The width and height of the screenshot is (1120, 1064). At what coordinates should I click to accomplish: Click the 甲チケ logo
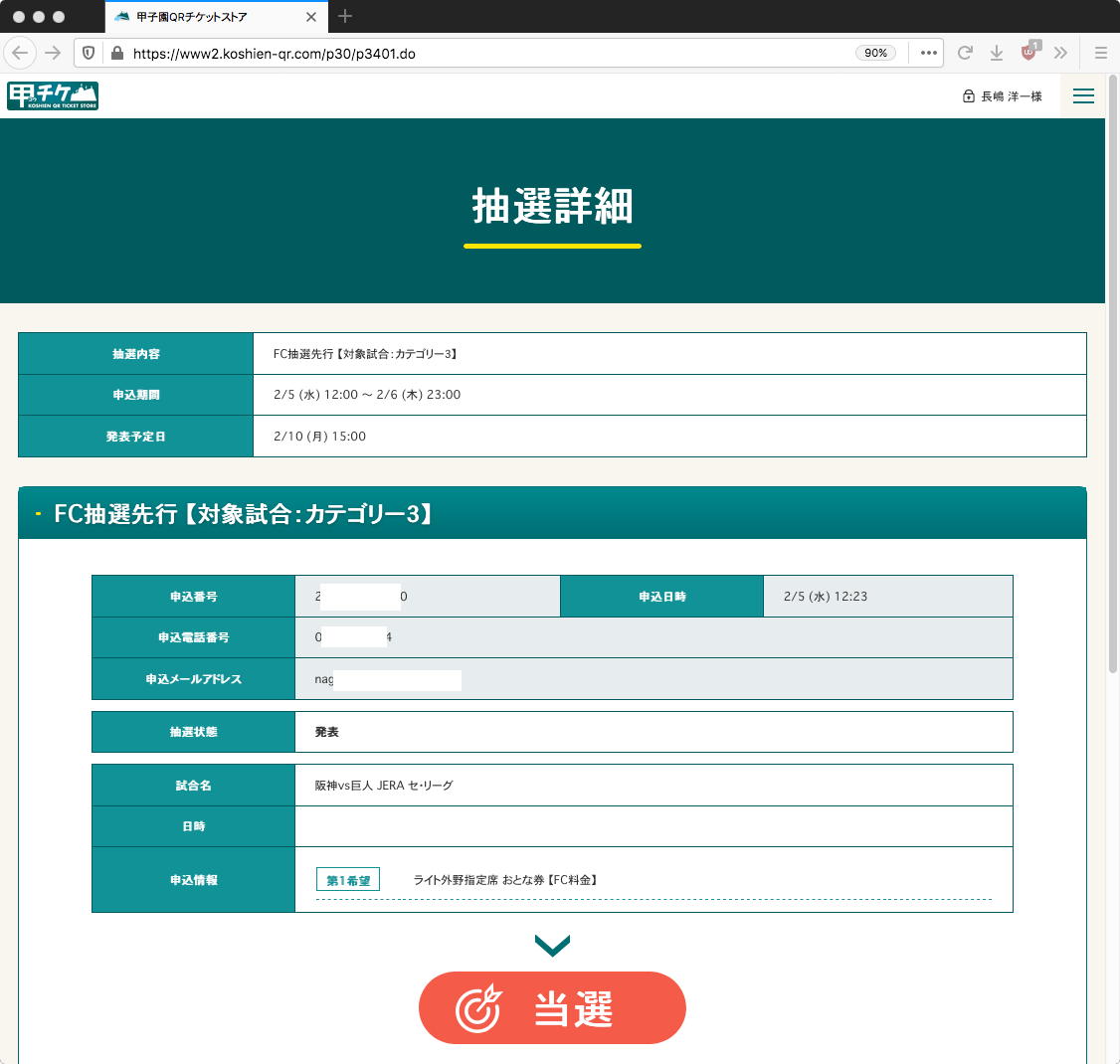(53, 95)
